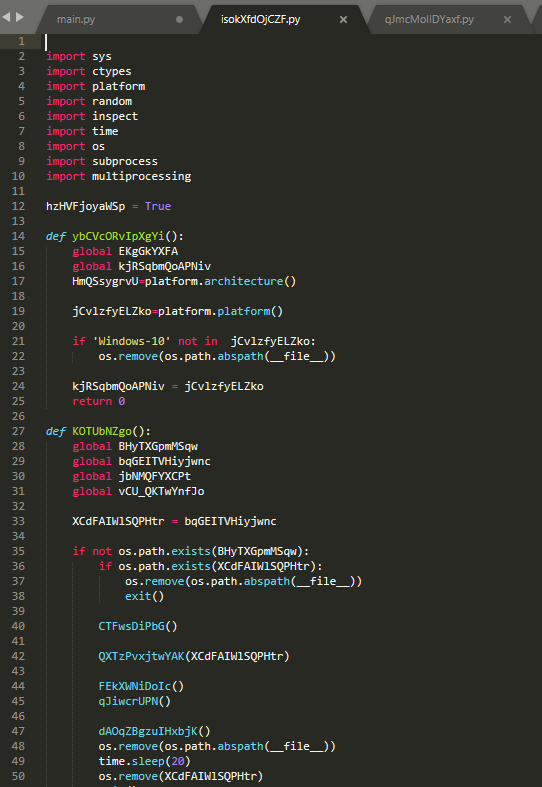The height and width of the screenshot is (787, 542).
Task: Click the variable 'hzHVFjoyaWSp' on line 12
Action: [85, 206]
